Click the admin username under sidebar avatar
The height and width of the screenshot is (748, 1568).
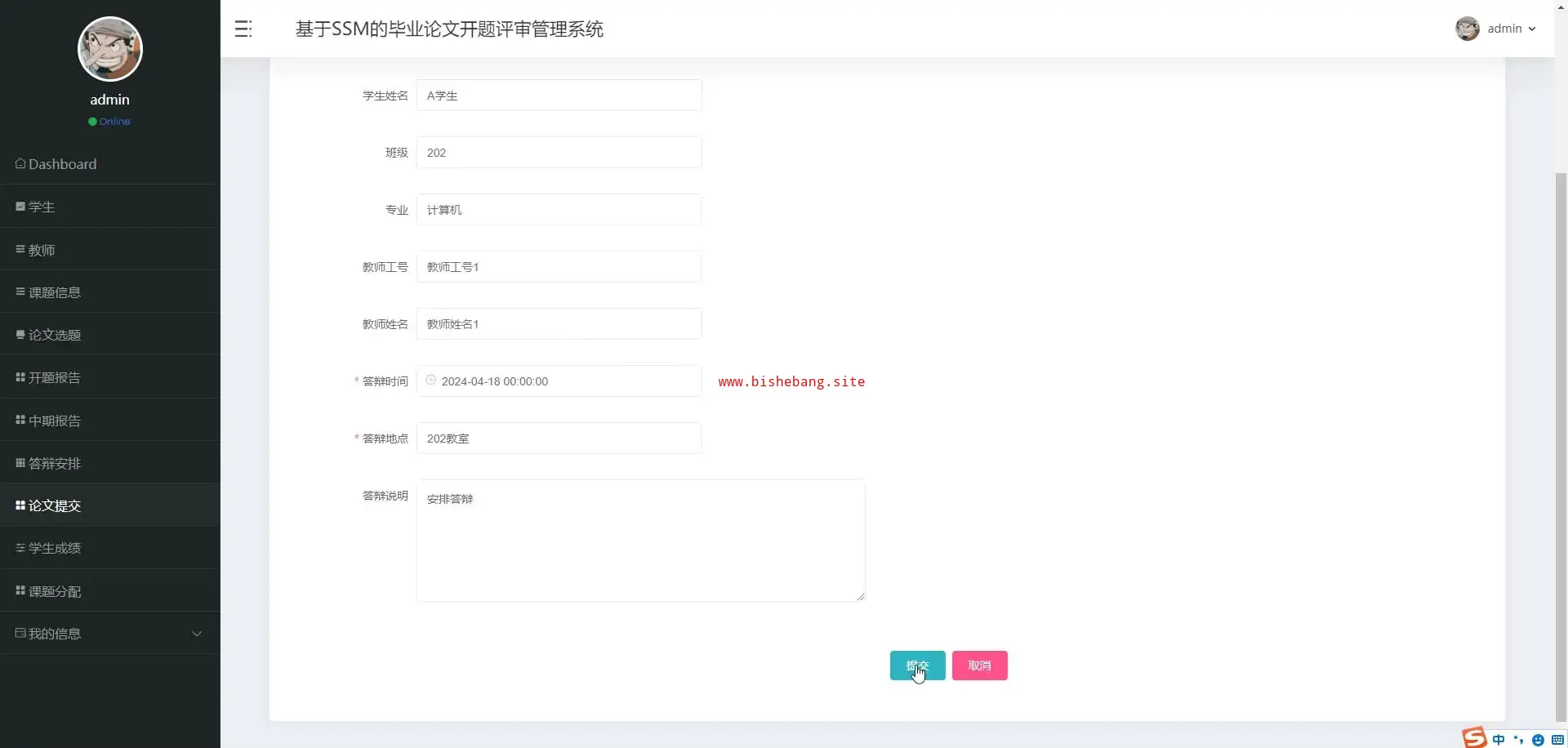pyautogui.click(x=110, y=100)
